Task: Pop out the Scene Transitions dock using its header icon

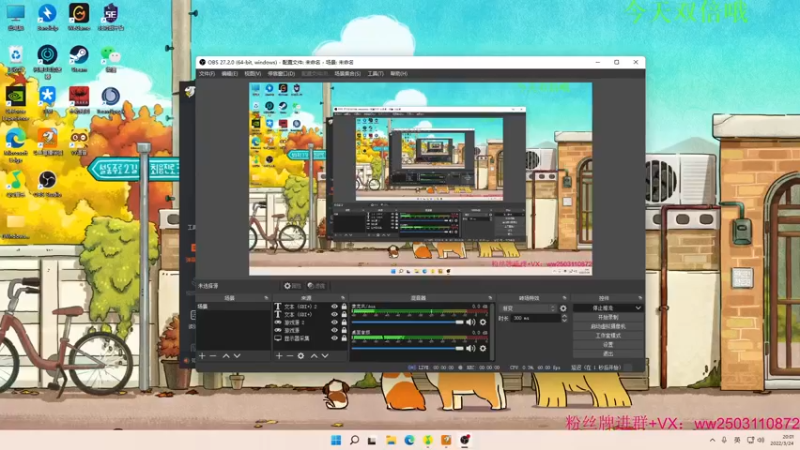Action: [564, 297]
